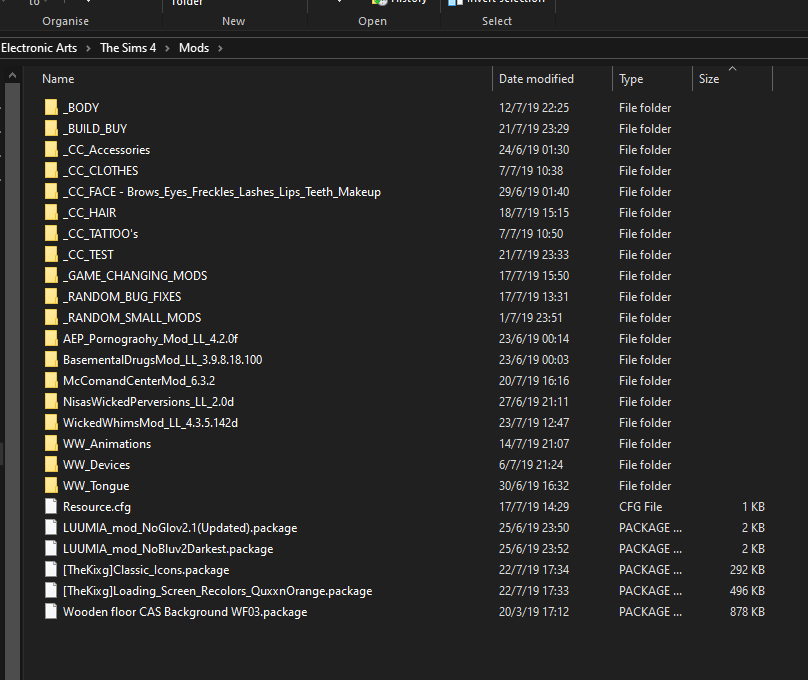This screenshot has height=680, width=808.
Task: Select the McComandCenterMod_6.3.2 folder name
Action: 139,381
